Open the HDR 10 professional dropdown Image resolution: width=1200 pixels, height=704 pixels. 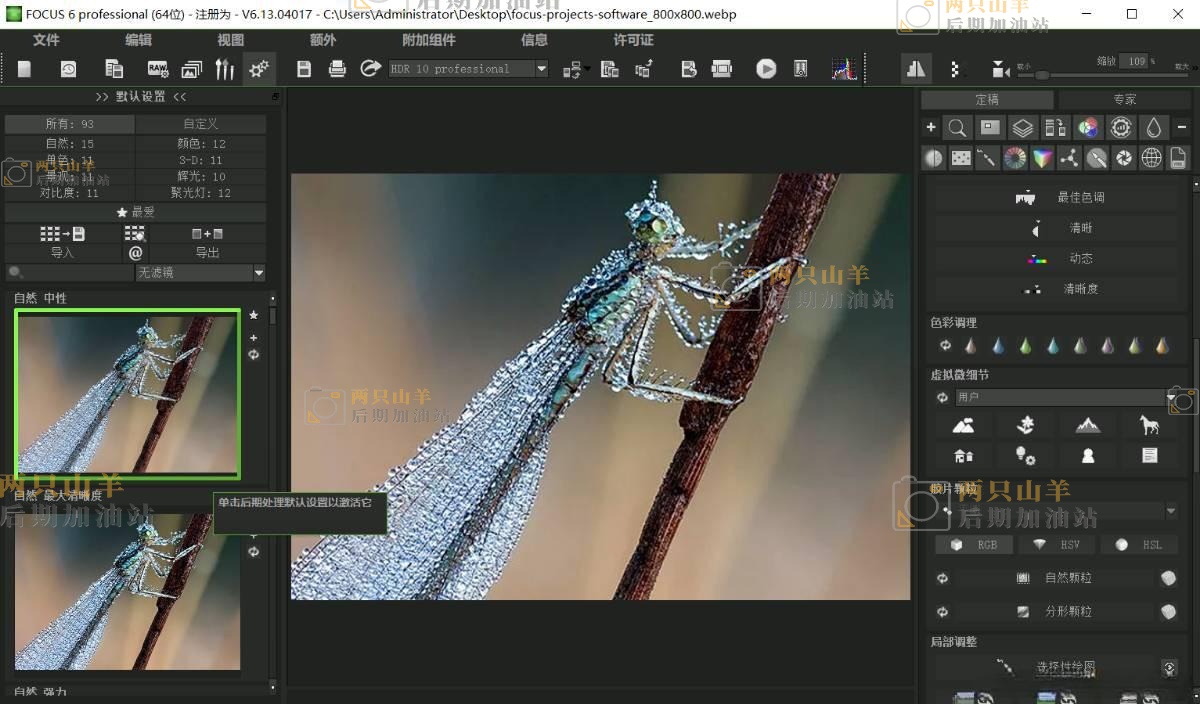[x=541, y=69]
